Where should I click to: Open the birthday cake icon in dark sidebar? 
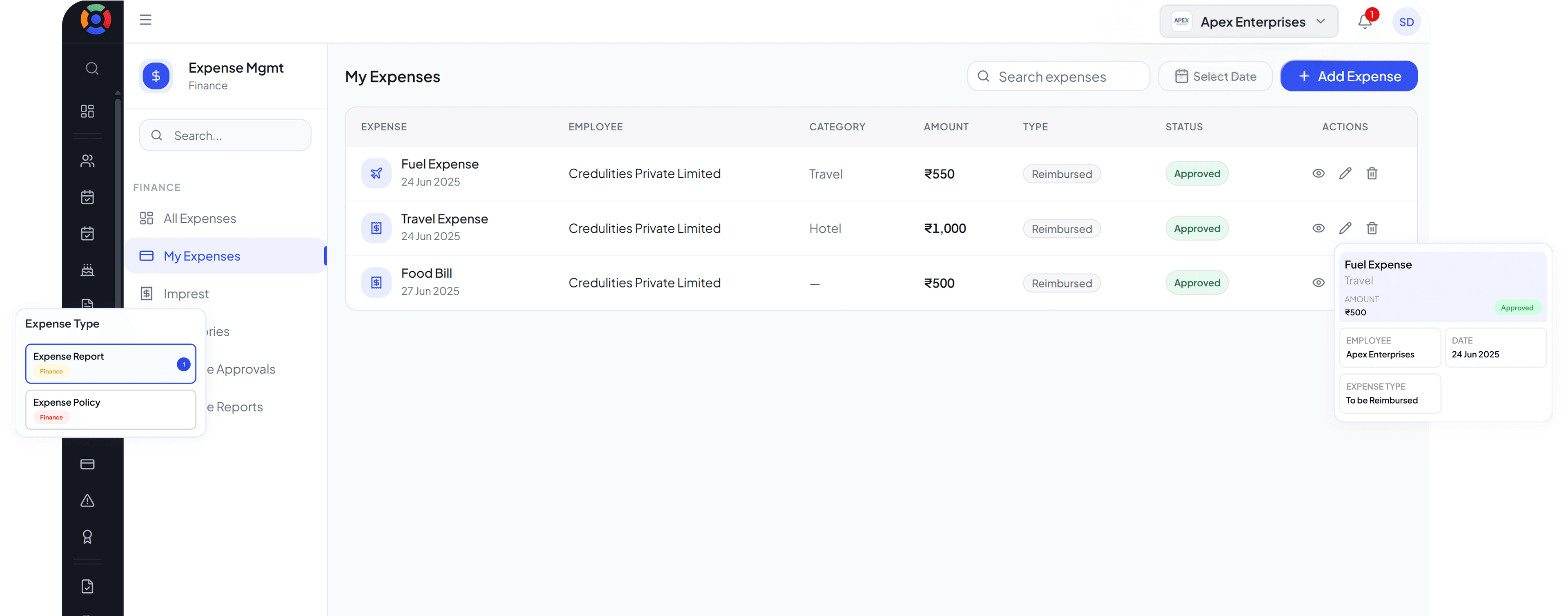[87, 270]
